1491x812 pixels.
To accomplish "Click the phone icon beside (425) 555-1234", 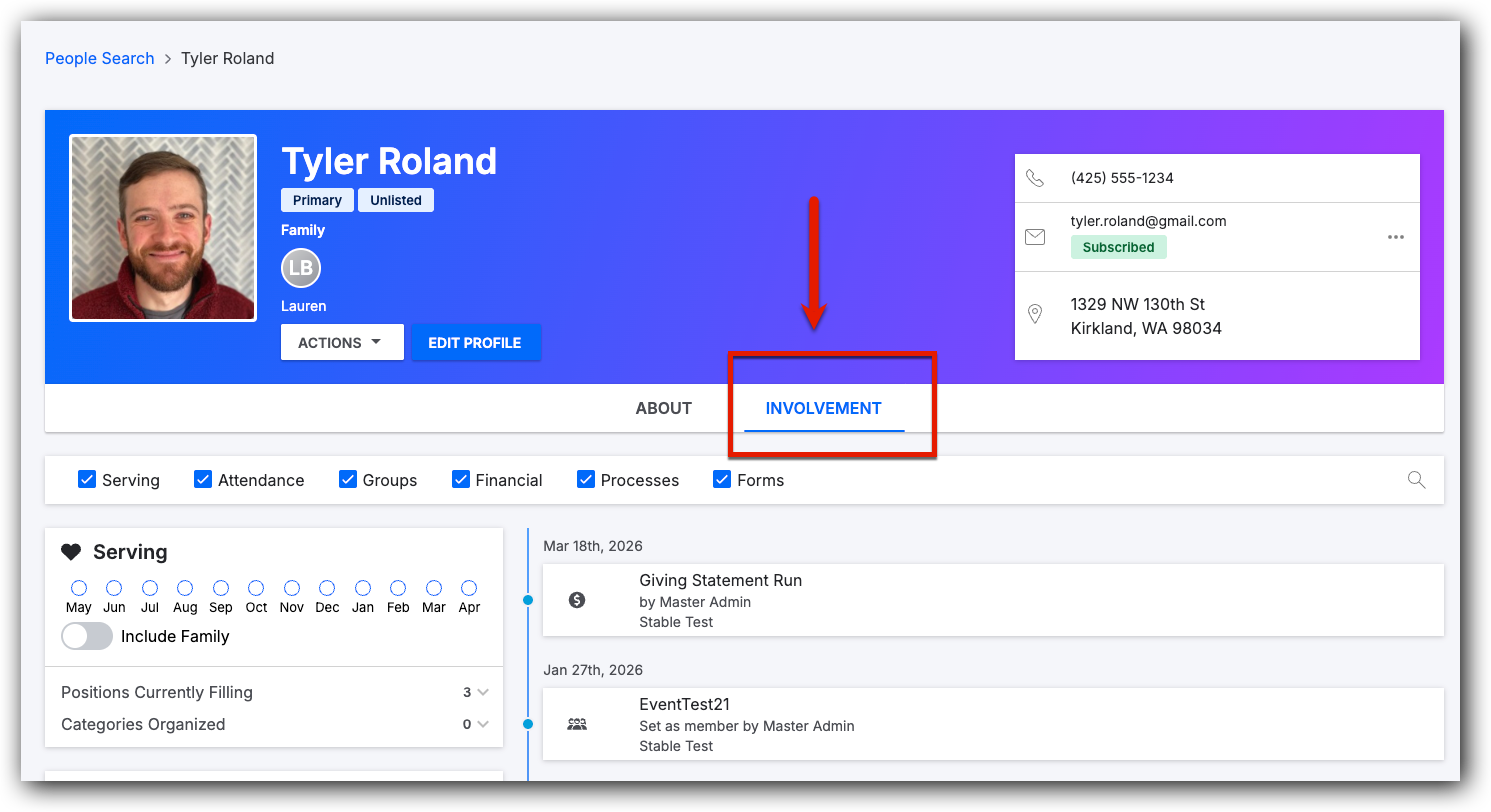I will [1035, 178].
